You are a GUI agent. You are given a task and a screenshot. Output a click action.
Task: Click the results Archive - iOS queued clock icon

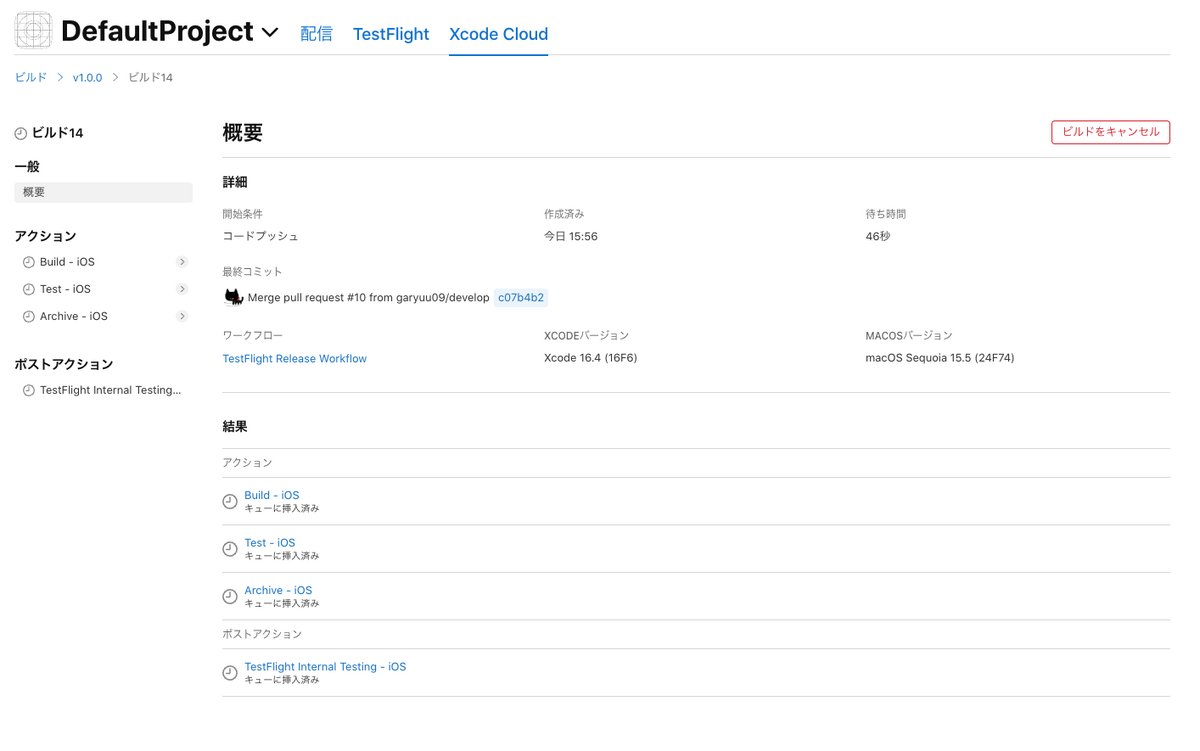point(230,596)
